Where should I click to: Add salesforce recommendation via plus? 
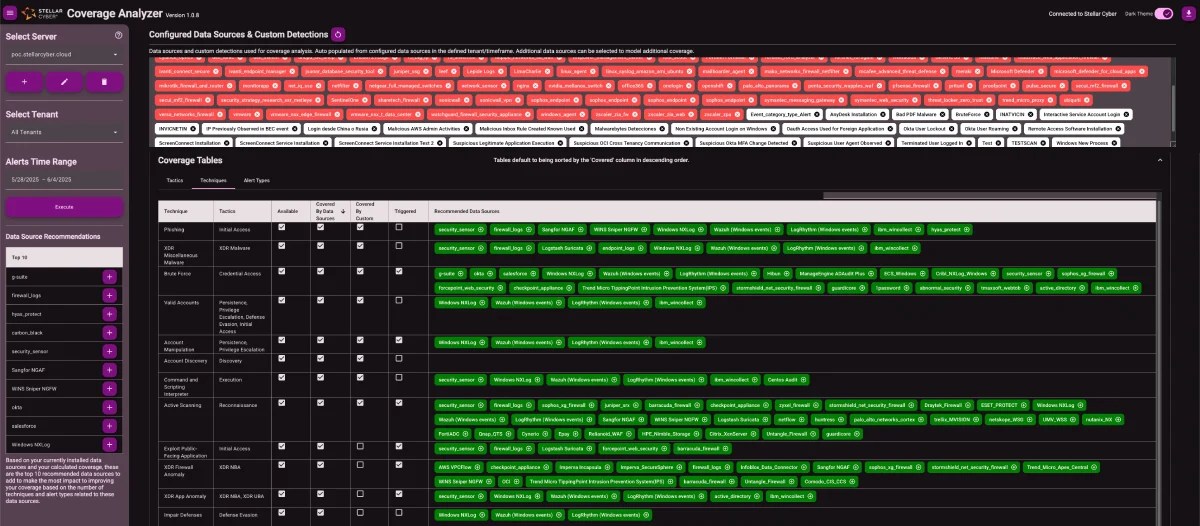(x=109, y=426)
